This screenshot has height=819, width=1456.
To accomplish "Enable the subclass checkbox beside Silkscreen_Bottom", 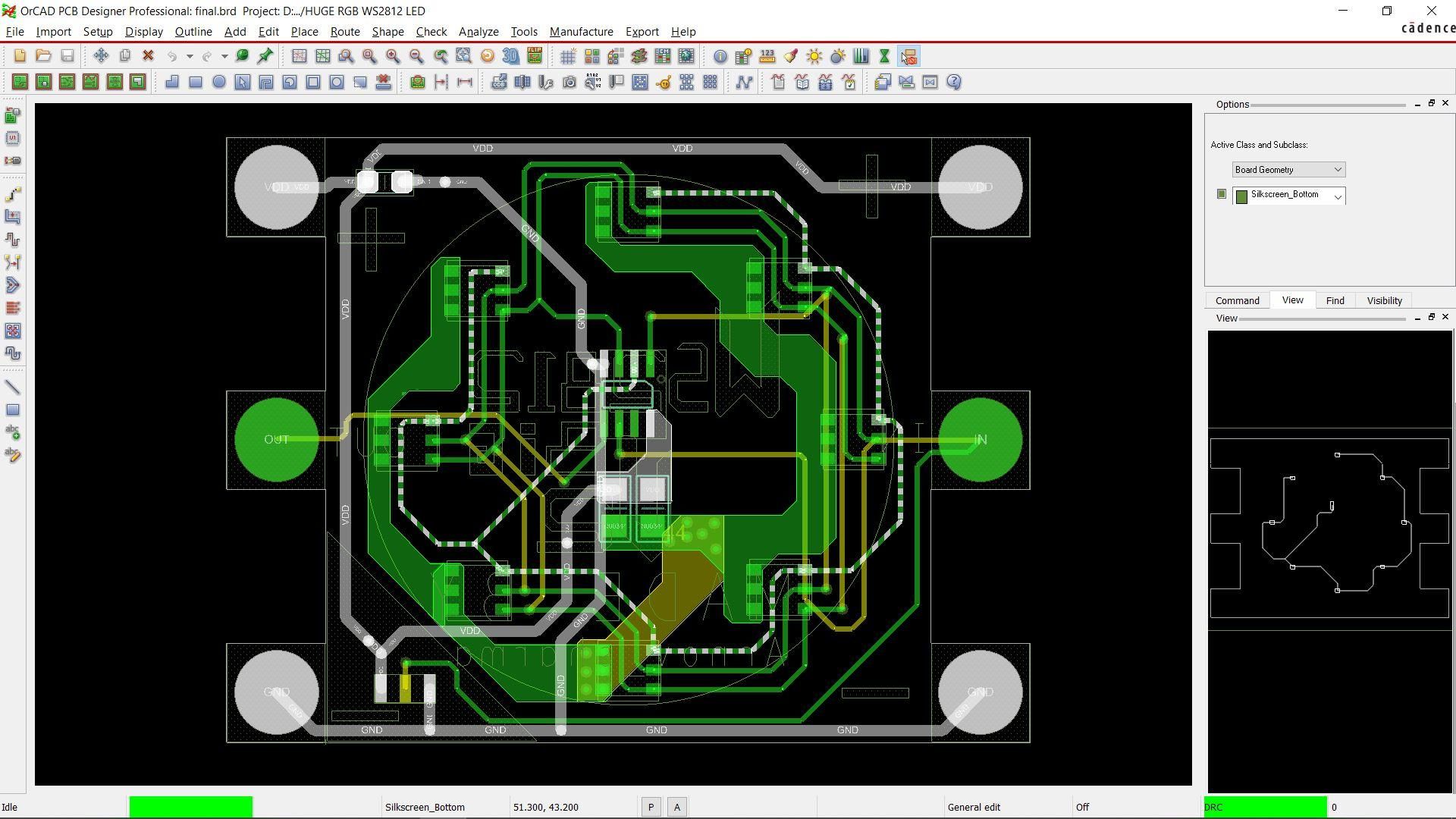I will click(1222, 194).
